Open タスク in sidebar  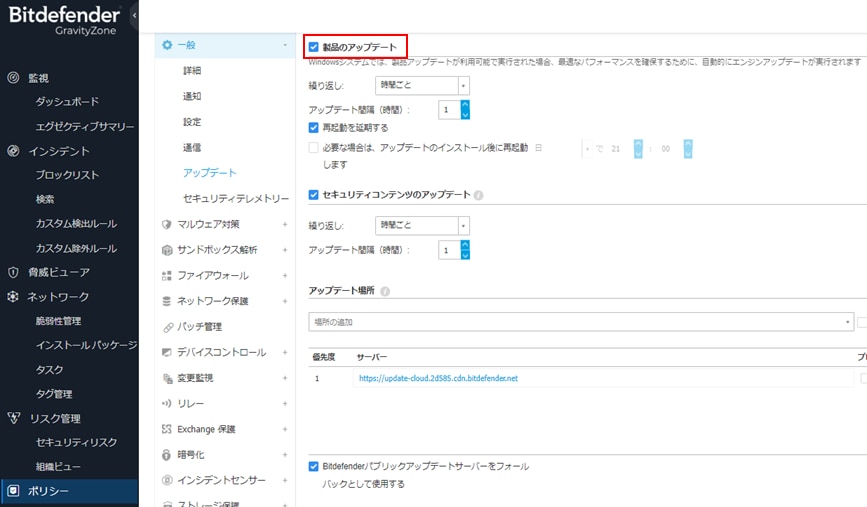click(x=50, y=369)
